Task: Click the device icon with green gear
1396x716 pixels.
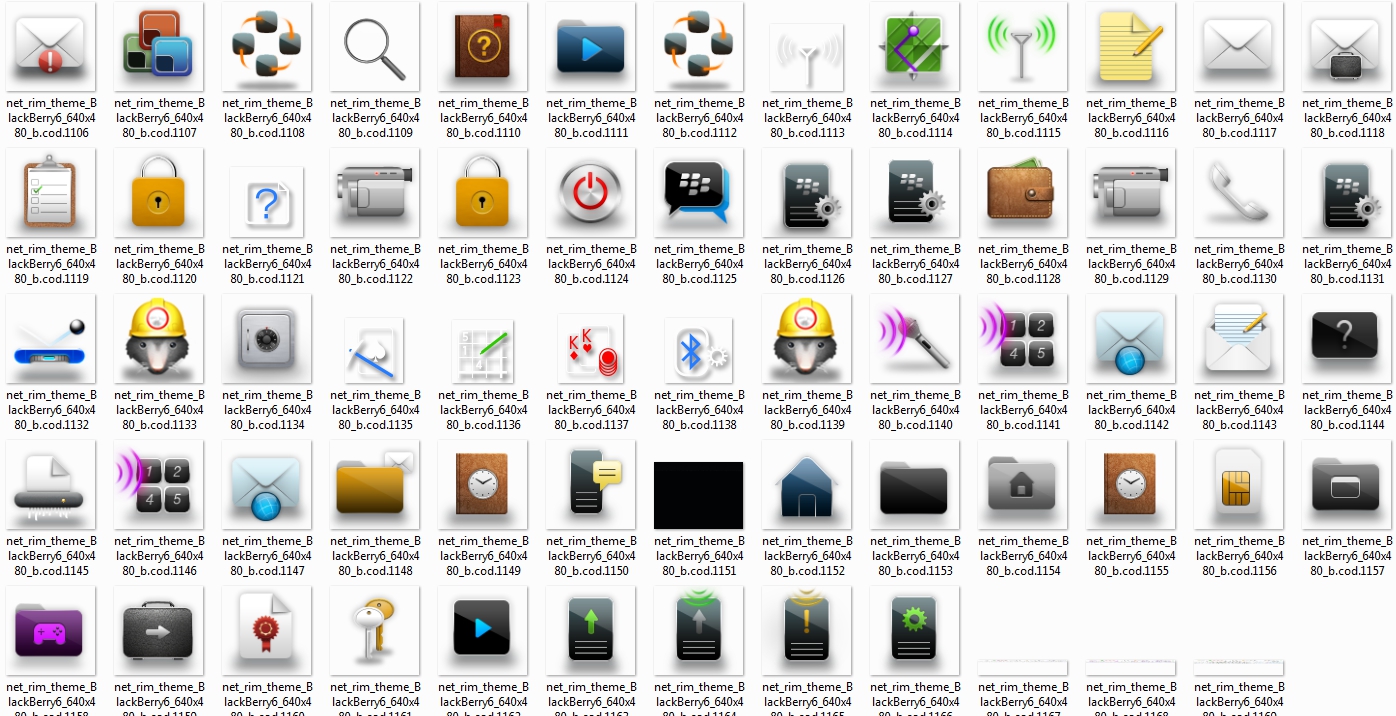Action: coord(915,630)
